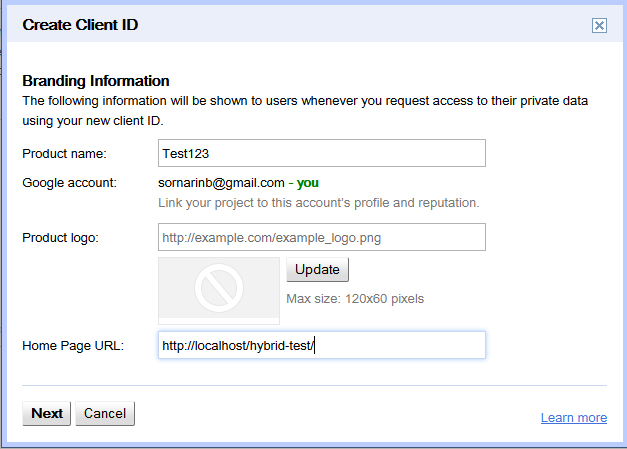Click the green "you" indicator text
This screenshot has width=627, height=449.
tap(308, 183)
